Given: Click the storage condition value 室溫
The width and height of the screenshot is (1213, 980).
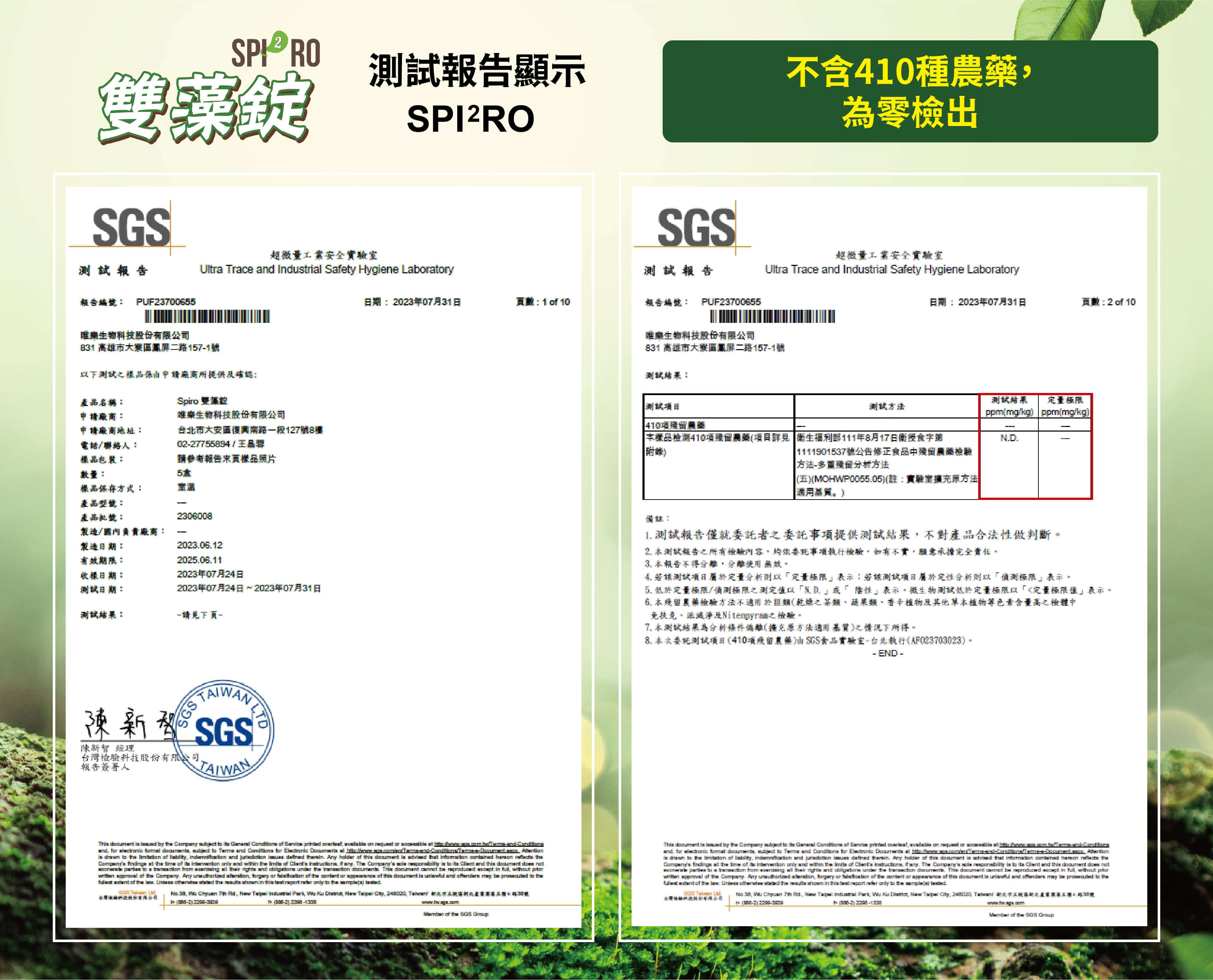Looking at the screenshot, I should [x=186, y=487].
